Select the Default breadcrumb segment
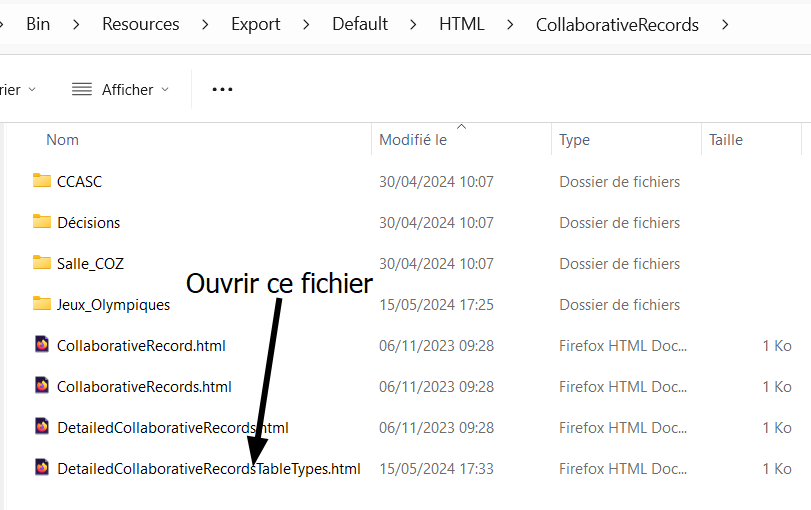Image resolution: width=811 pixels, height=510 pixels. coord(360,24)
